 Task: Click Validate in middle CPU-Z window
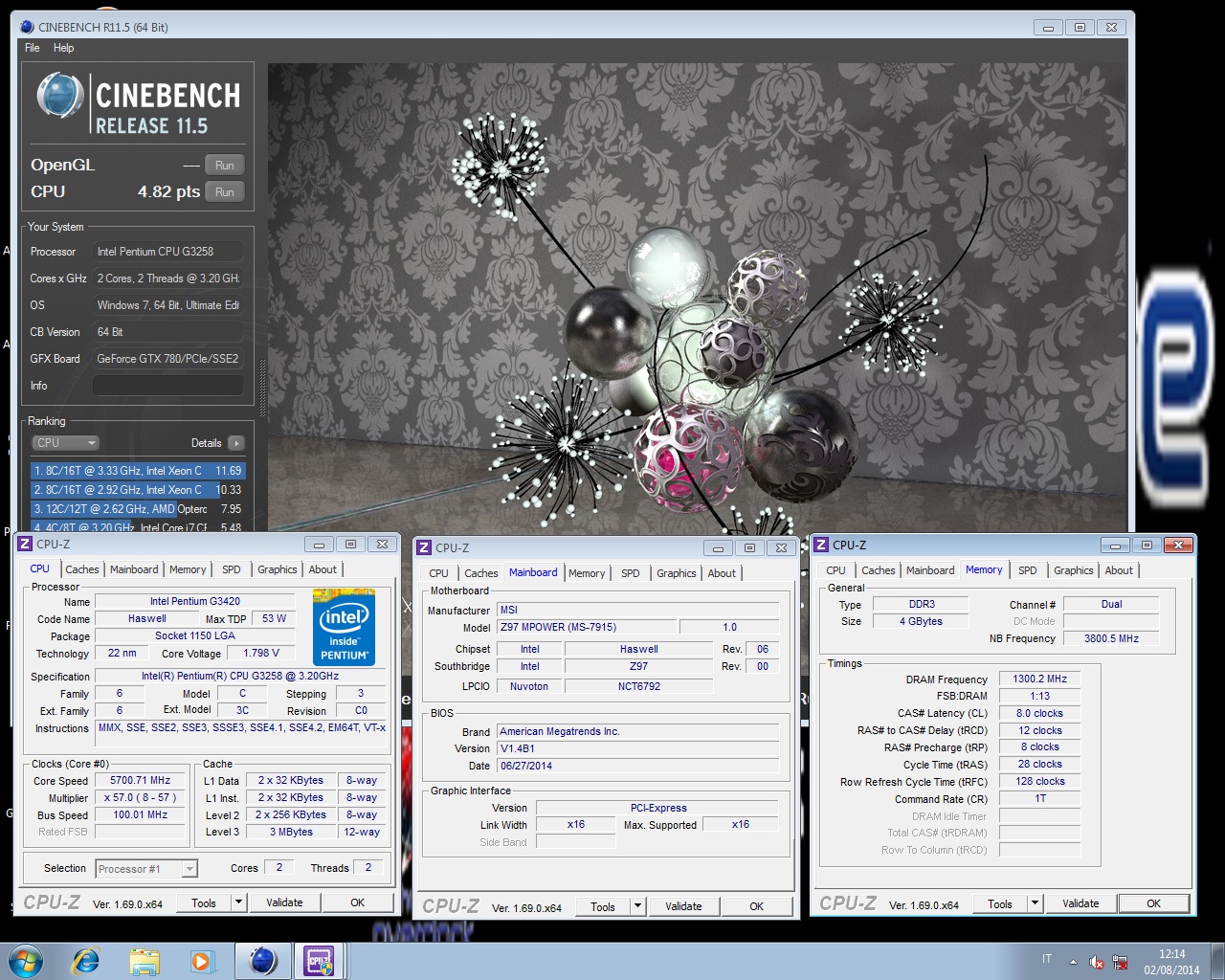coord(683,906)
